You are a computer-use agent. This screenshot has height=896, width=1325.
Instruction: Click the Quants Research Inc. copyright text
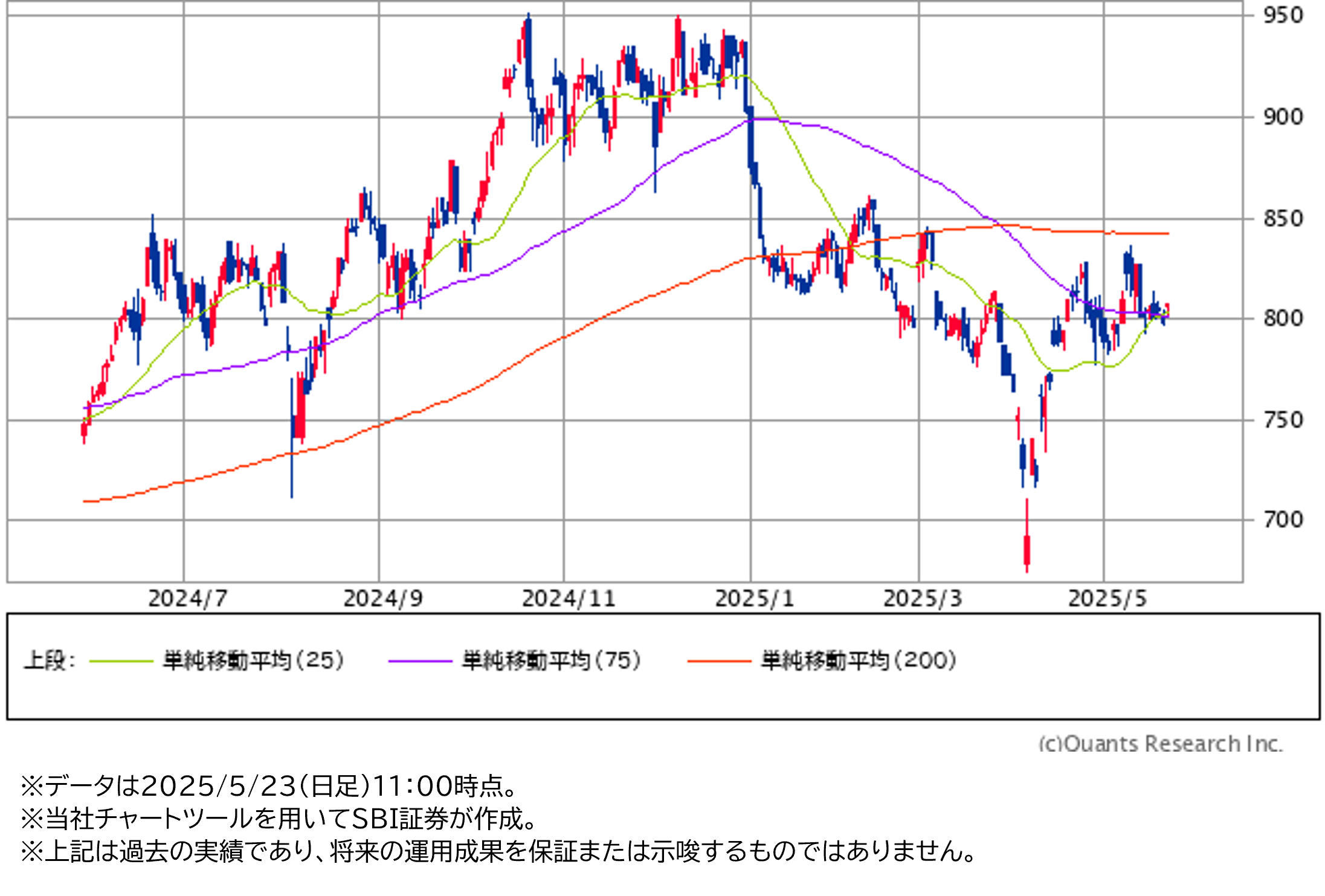(x=1160, y=743)
